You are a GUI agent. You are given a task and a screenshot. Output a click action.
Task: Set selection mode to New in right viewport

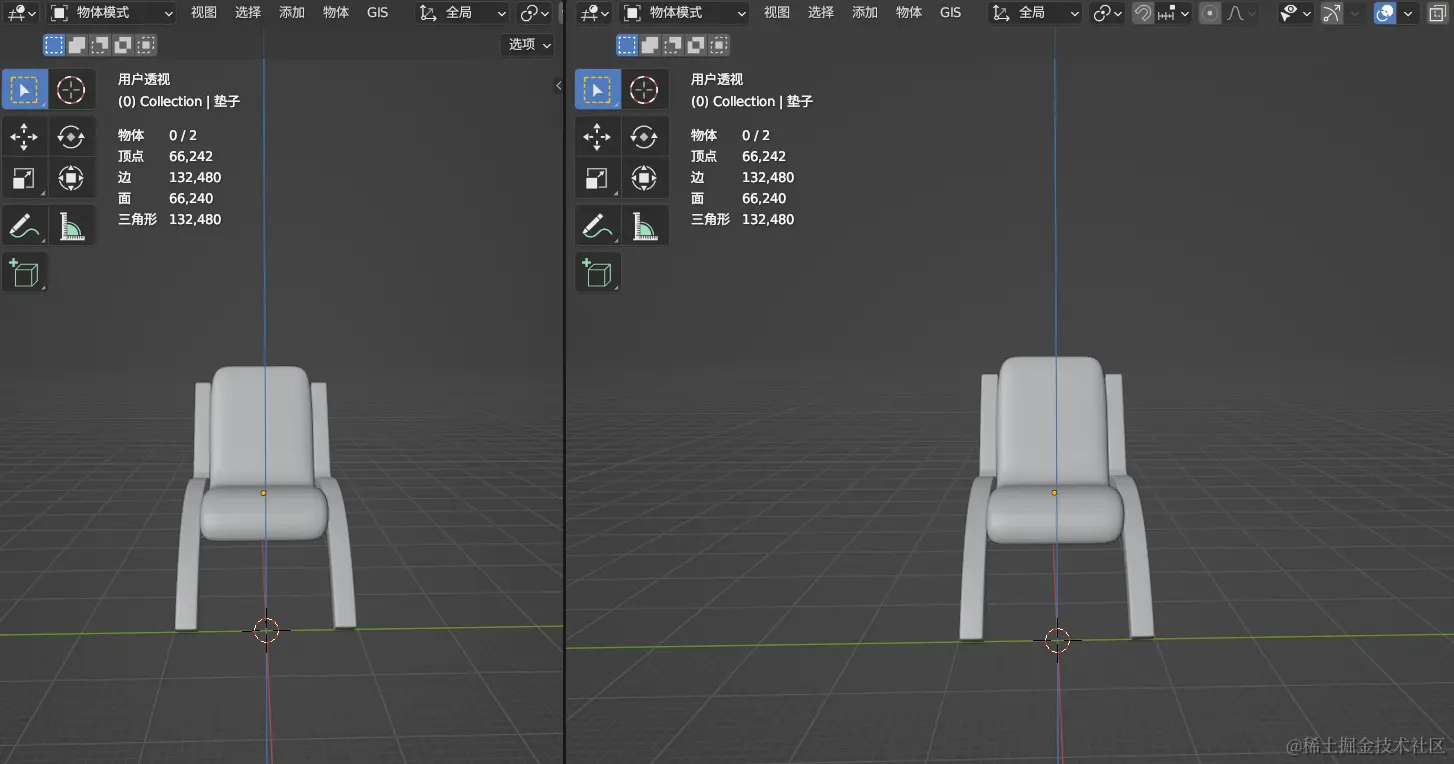tap(626, 45)
